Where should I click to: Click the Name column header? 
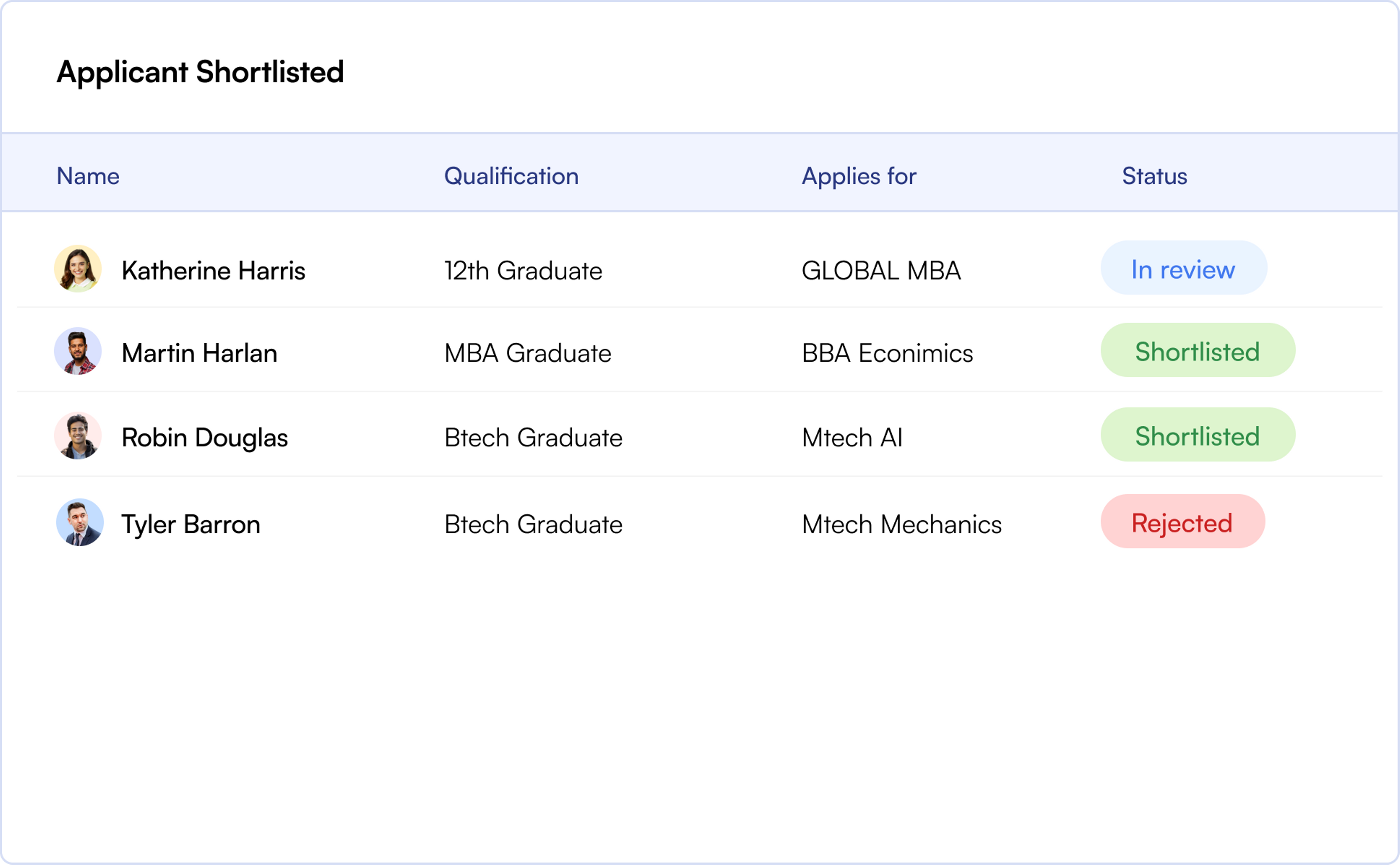pos(88,176)
